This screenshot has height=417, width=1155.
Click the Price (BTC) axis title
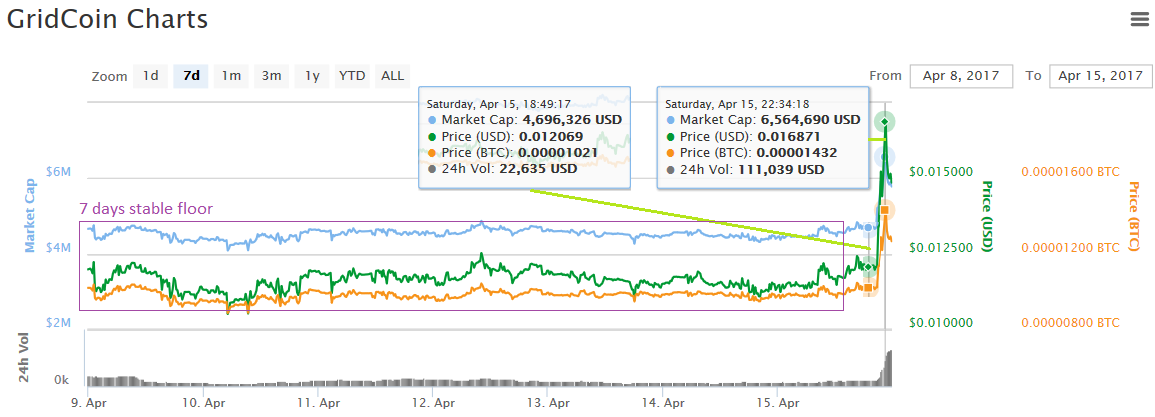(x=1134, y=216)
